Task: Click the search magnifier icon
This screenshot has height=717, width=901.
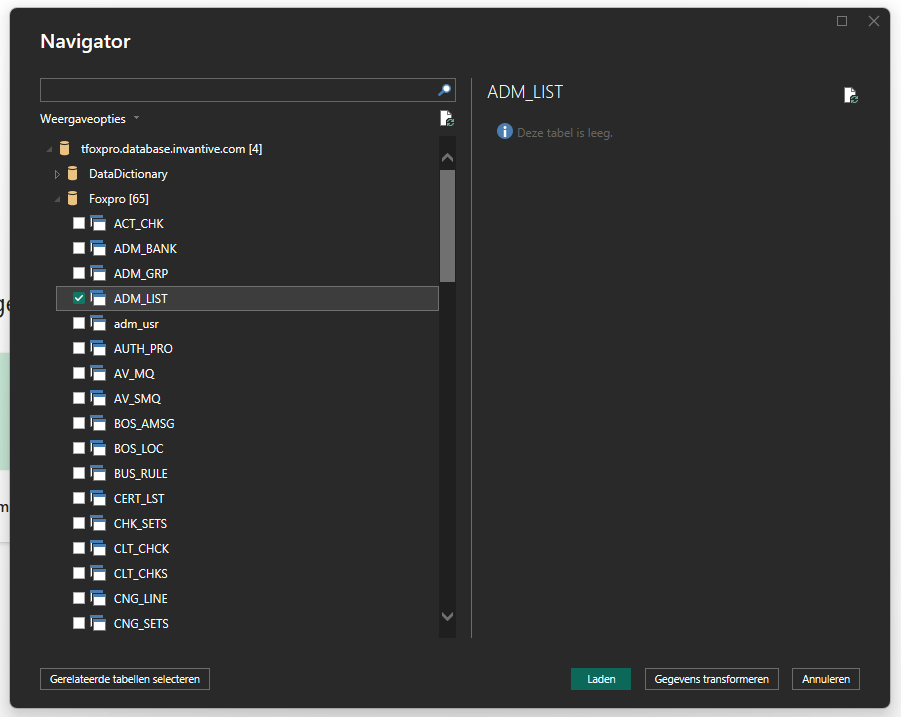Action: click(x=444, y=90)
